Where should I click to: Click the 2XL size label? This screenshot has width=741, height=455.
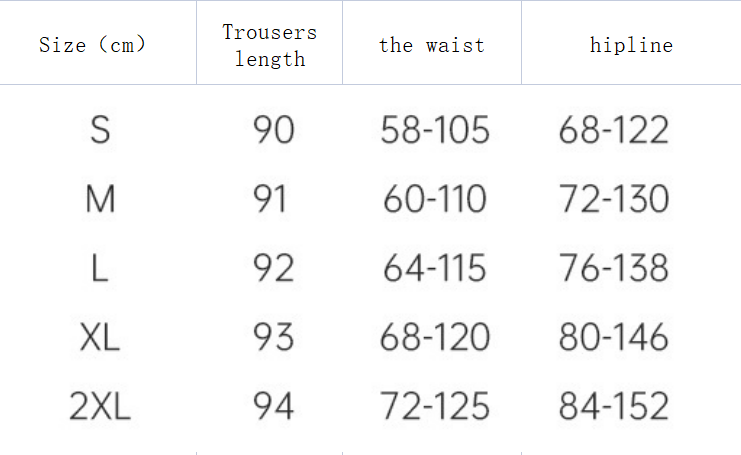click(x=100, y=406)
